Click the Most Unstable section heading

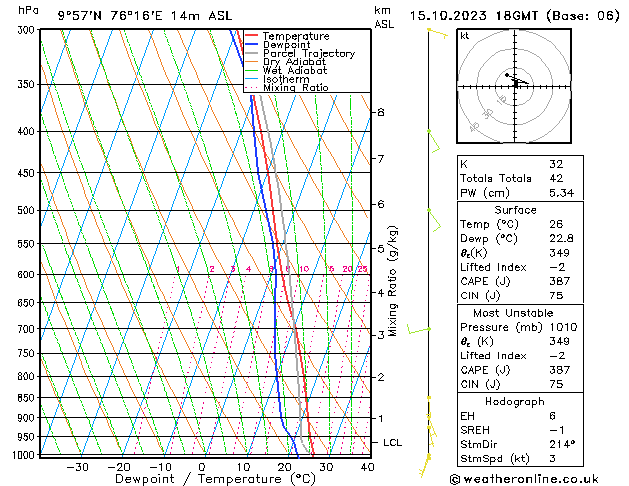click(x=513, y=313)
